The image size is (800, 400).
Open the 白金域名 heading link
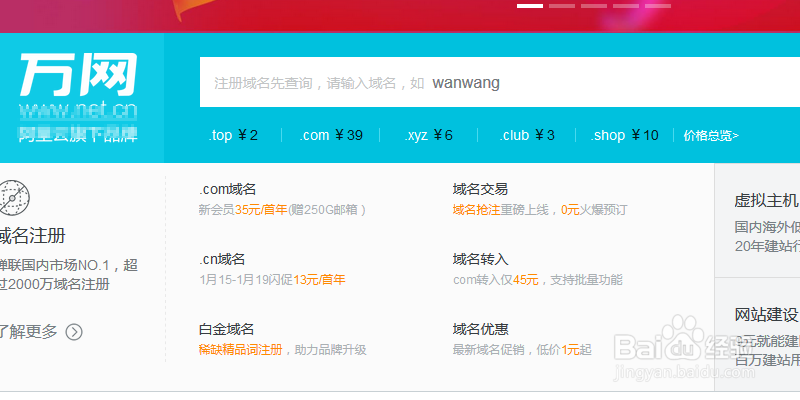pyautogui.click(x=227, y=329)
